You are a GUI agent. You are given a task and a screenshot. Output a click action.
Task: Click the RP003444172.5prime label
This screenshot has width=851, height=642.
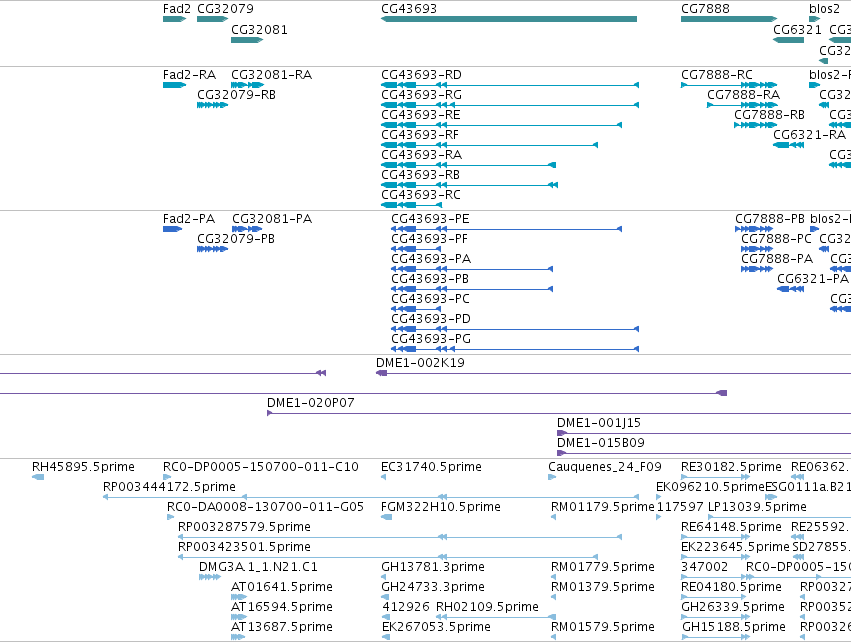pyautogui.click(x=169, y=487)
